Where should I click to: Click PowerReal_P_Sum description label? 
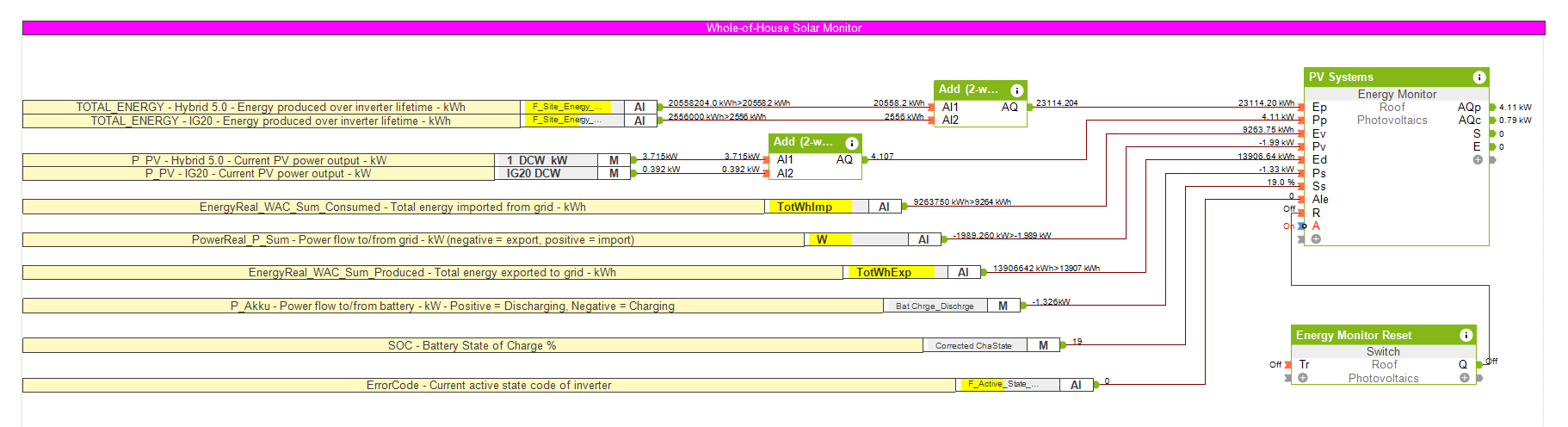[x=413, y=239]
